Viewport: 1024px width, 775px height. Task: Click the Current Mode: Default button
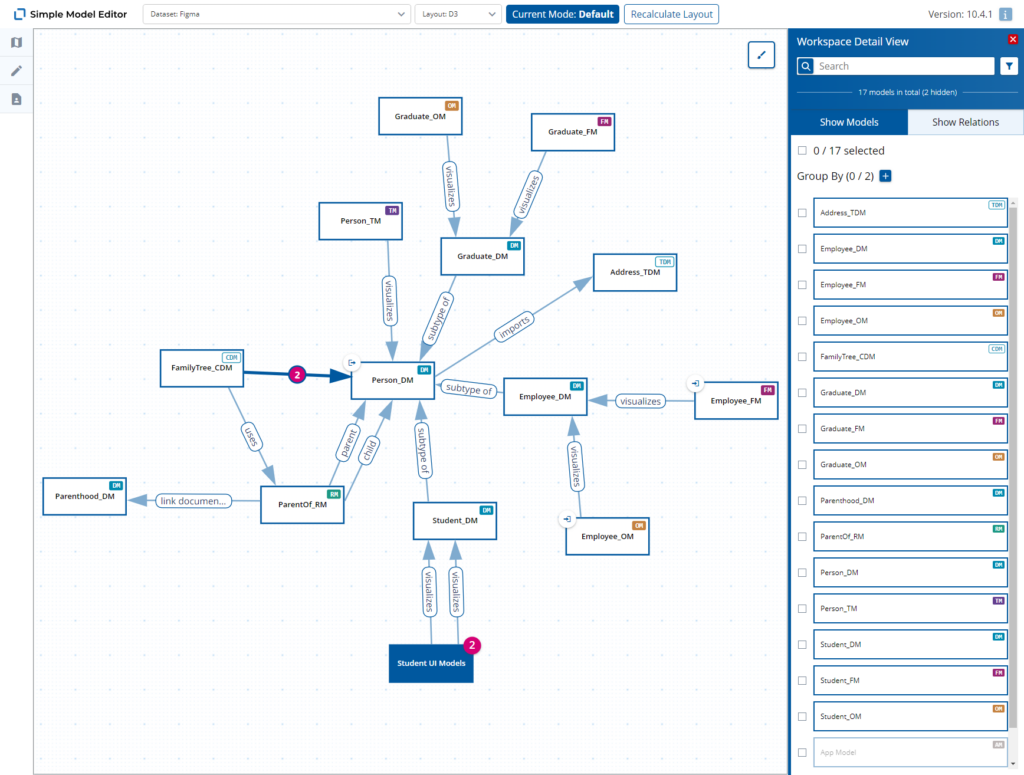562,14
